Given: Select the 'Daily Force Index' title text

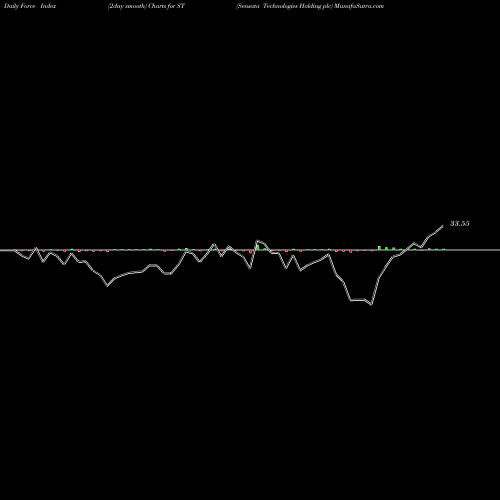Looking at the screenshot, I should (30, 6).
